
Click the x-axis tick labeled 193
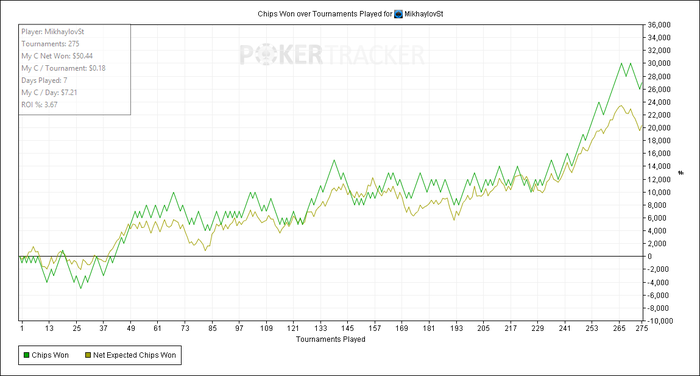[456, 328]
